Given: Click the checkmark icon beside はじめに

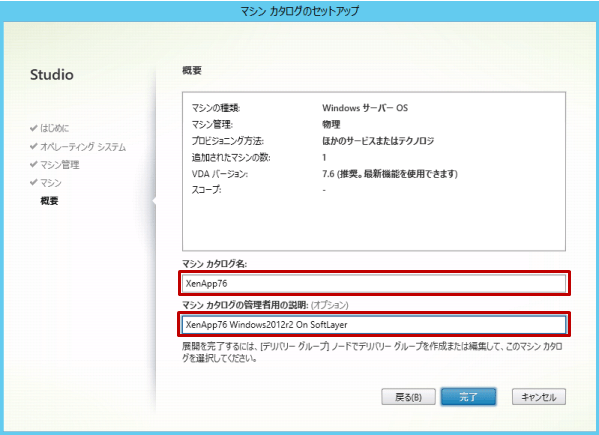Looking at the screenshot, I should (x=34, y=128).
